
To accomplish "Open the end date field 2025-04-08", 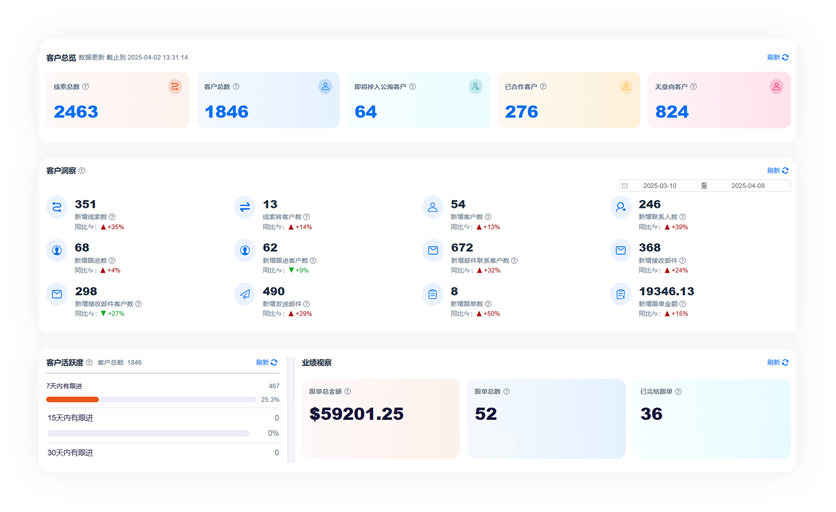I will (x=746, y=186).
